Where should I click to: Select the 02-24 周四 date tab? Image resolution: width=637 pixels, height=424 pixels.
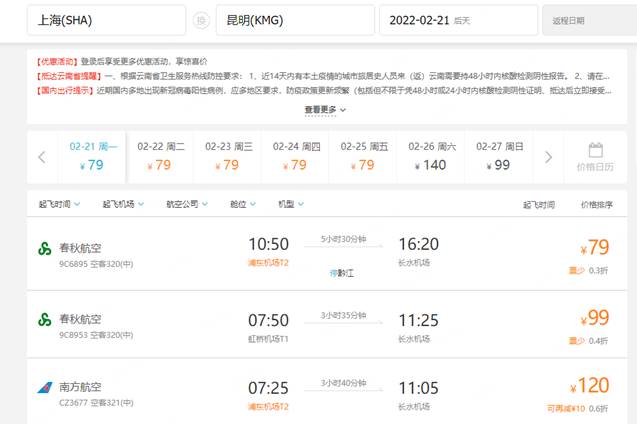pos(296,157)
